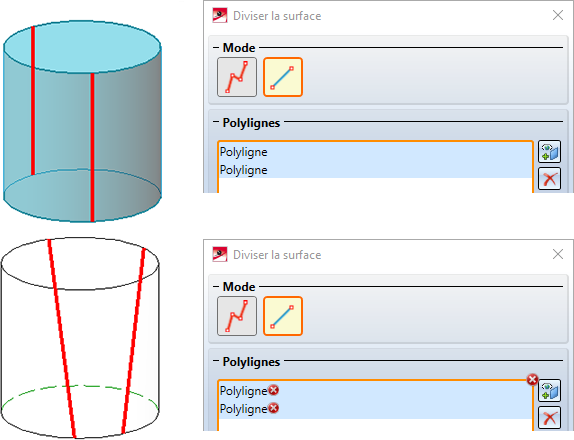Click error badge on first Polyligne in lower list

pos(273,390)
